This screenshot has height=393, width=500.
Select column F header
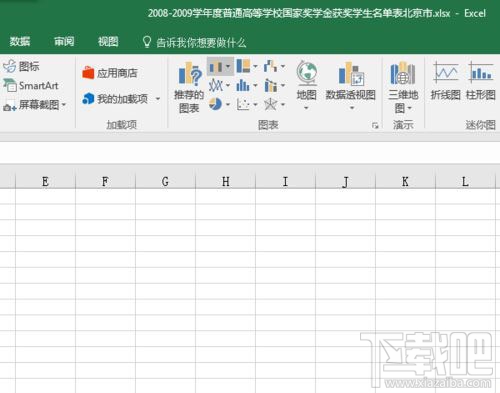click(x=105, y=182)
